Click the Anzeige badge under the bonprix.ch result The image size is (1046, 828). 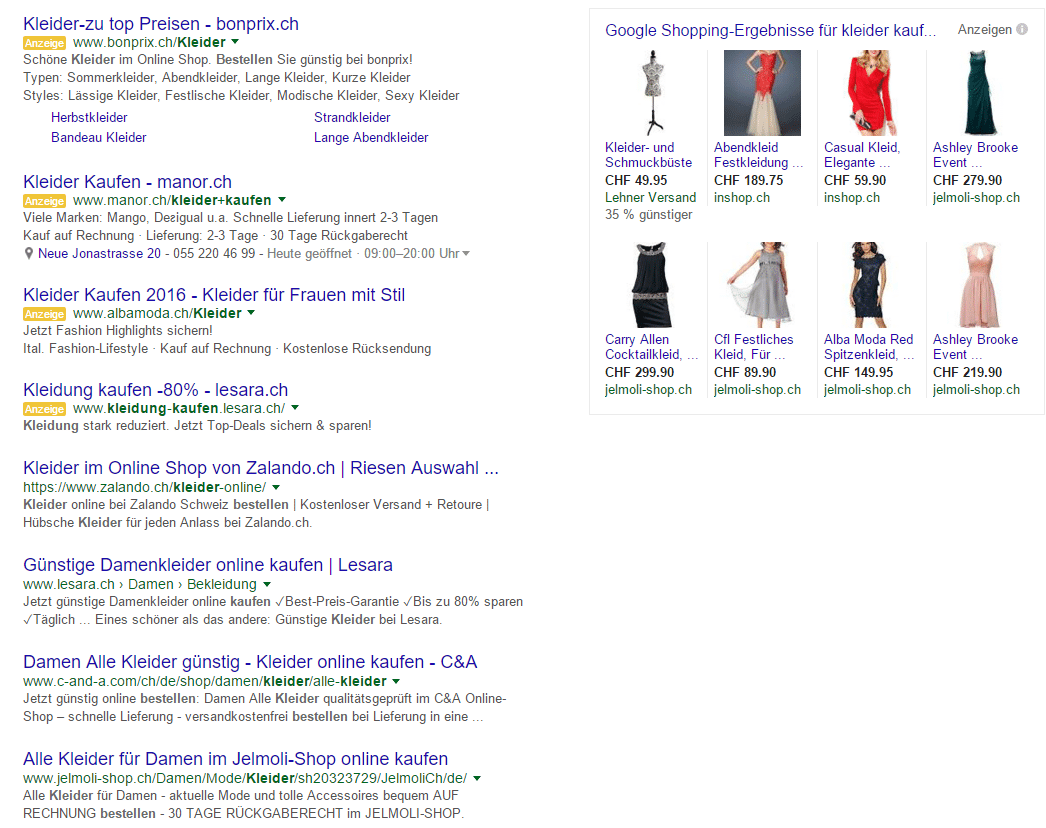point(44,43)
